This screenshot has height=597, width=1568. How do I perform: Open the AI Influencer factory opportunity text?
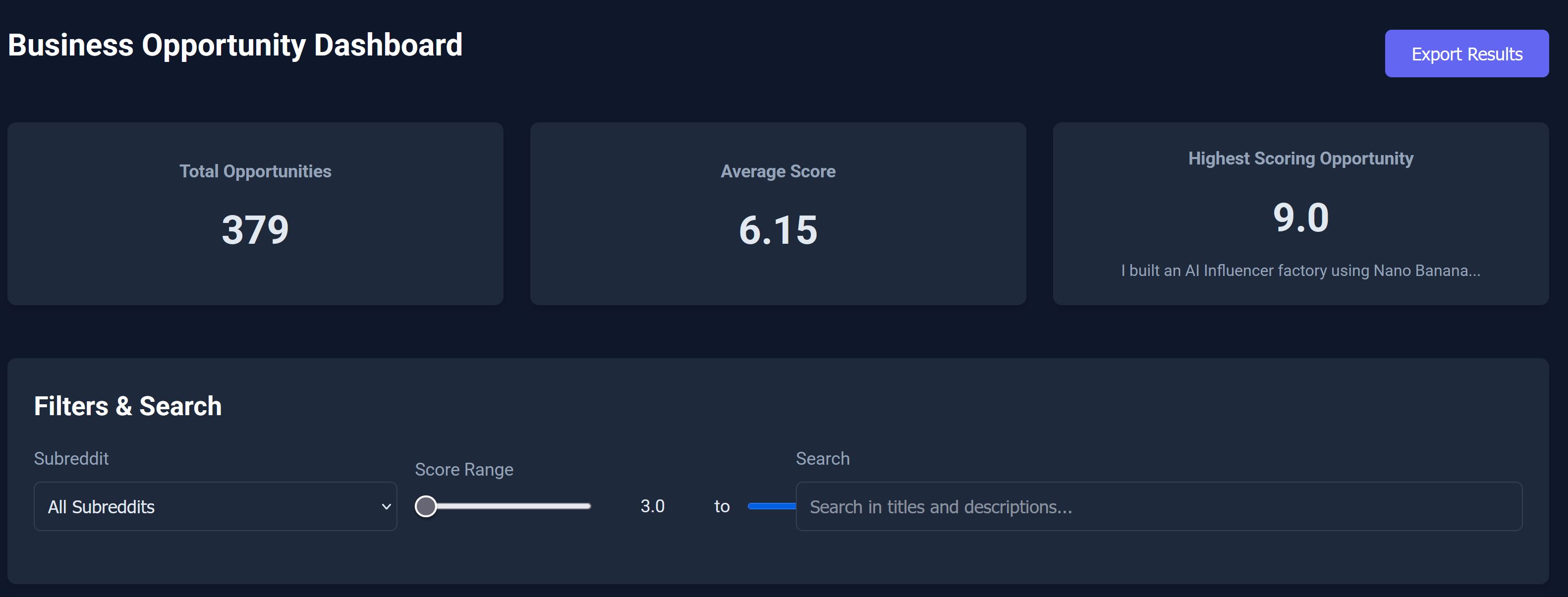pos(1300,271)
